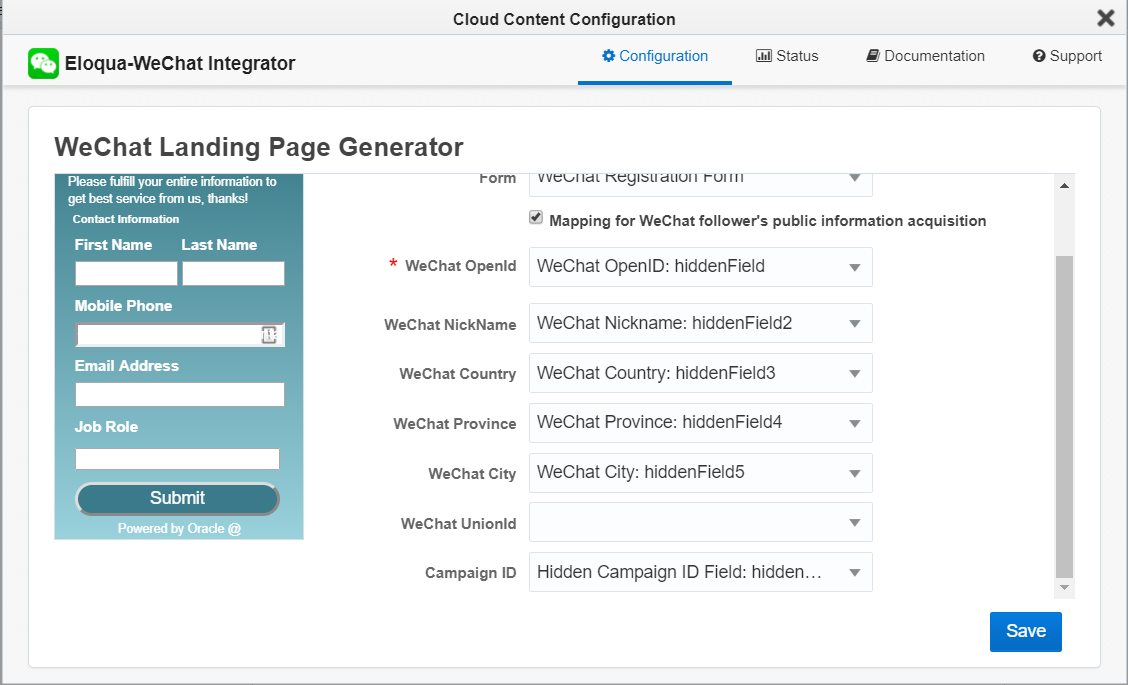The image size is (1128, 685).
Task: Open the Form dropdown with WeChat Registration Form
Action: [701, 184]
